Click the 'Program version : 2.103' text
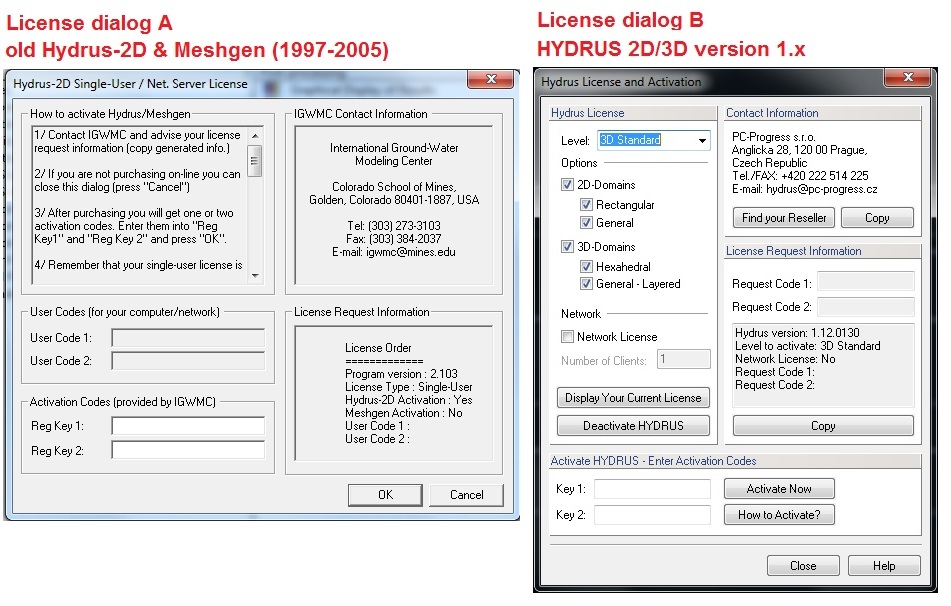951x606 pixels. [401, 374]
